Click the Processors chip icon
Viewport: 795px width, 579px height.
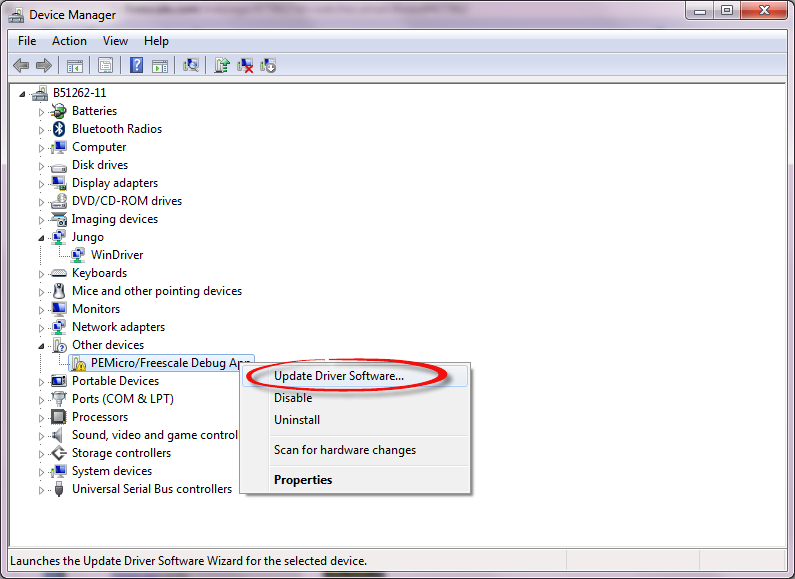click(59, 417)
